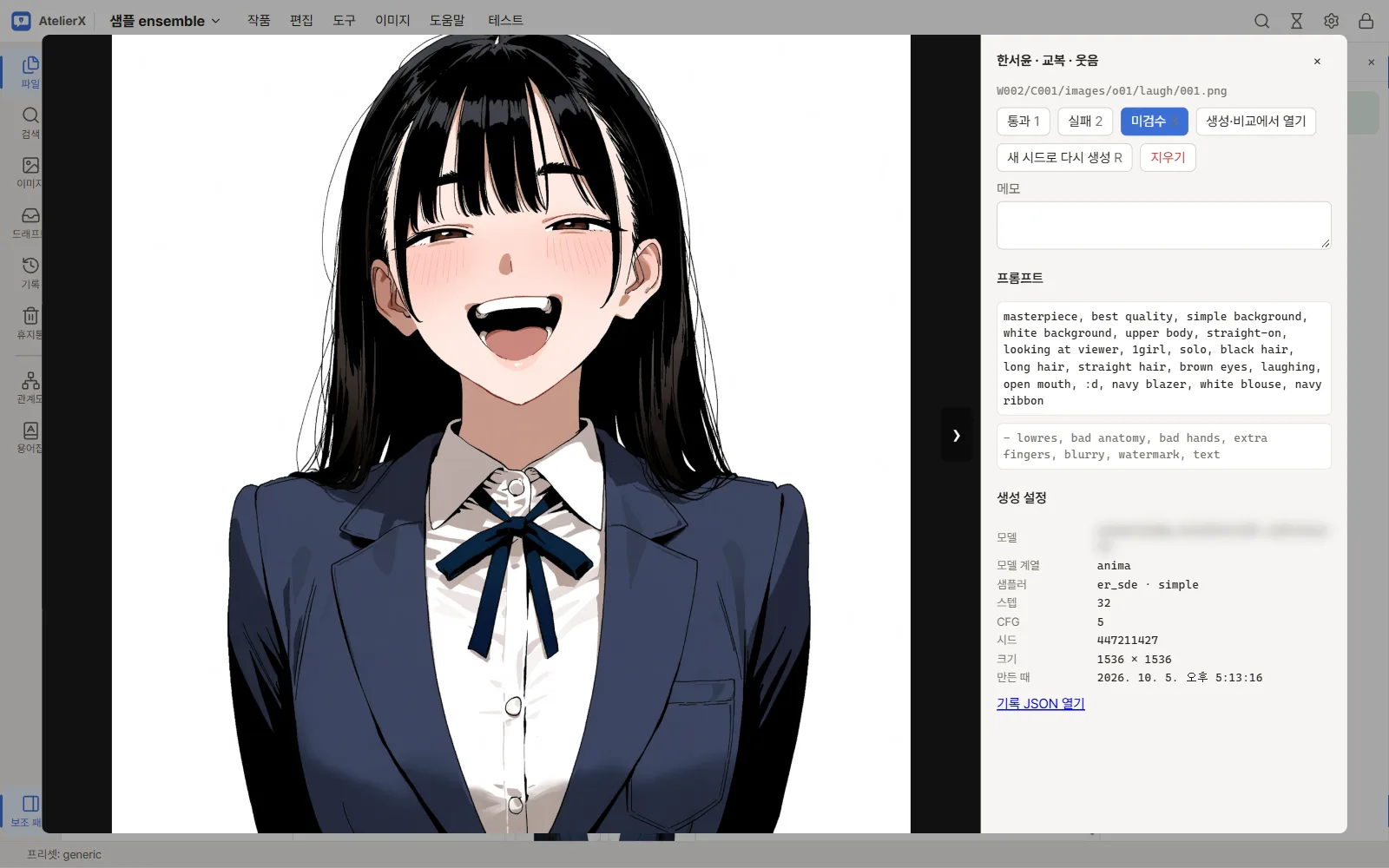
Task: Click the search magnifier in top bar
Action: point(1261,21)
